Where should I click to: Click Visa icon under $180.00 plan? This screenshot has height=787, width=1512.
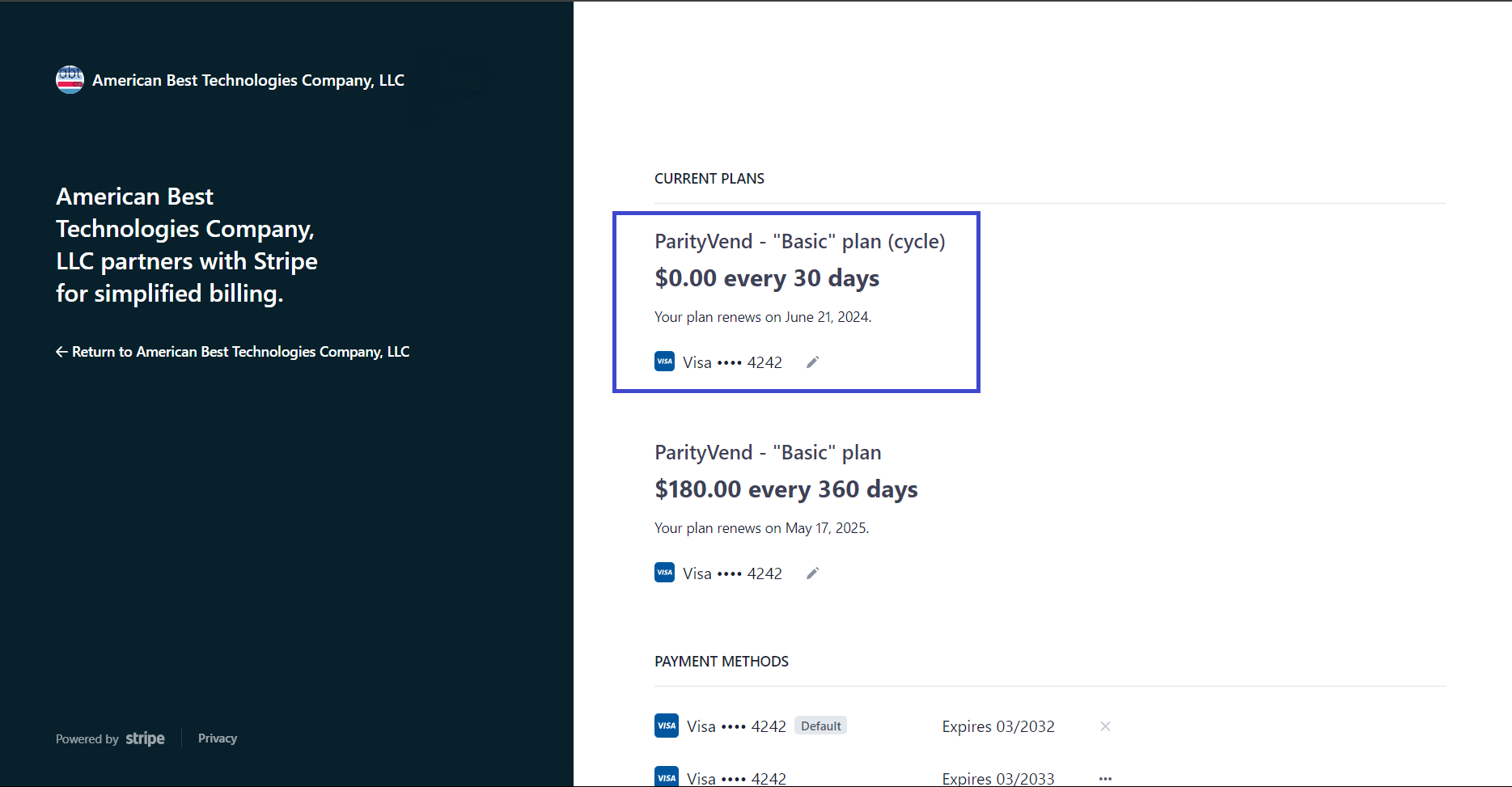665,573
